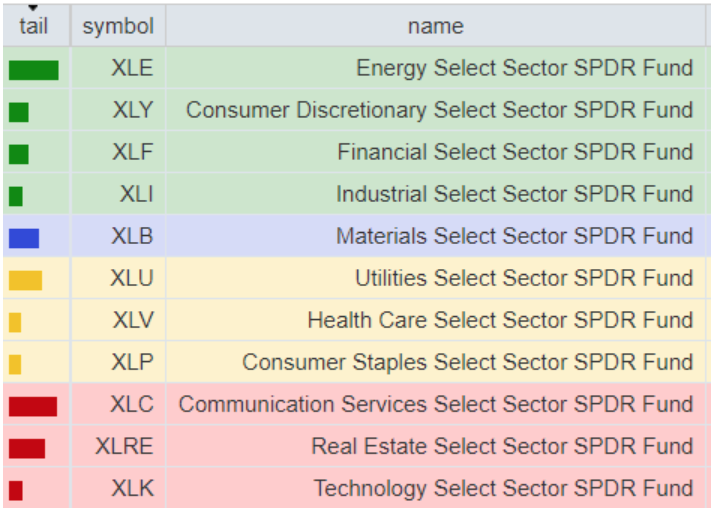Click the yellow tail bar for XLU

coord(26,280)
